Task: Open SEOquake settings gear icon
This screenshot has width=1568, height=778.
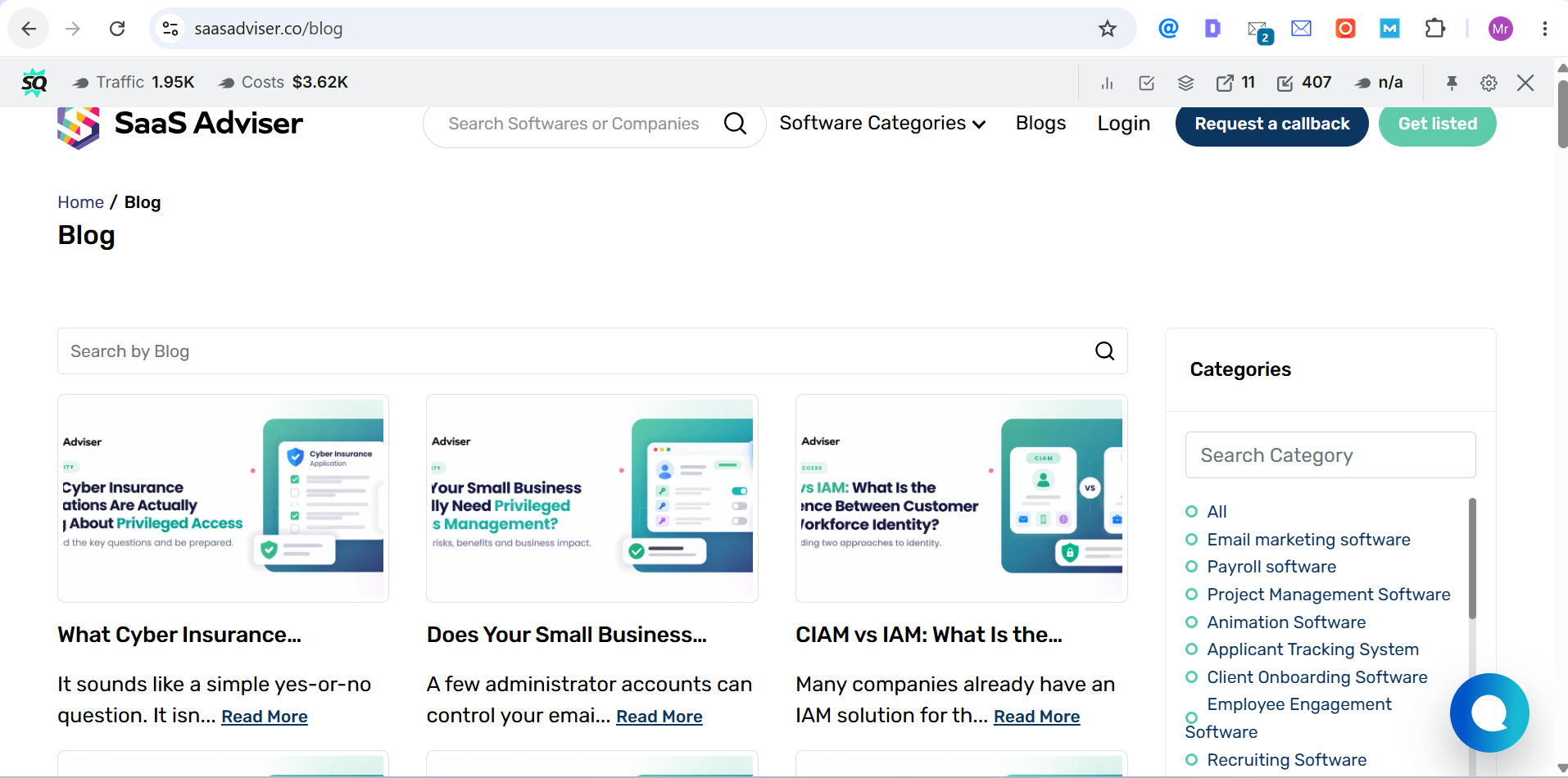Action: tap(1489, 83)
